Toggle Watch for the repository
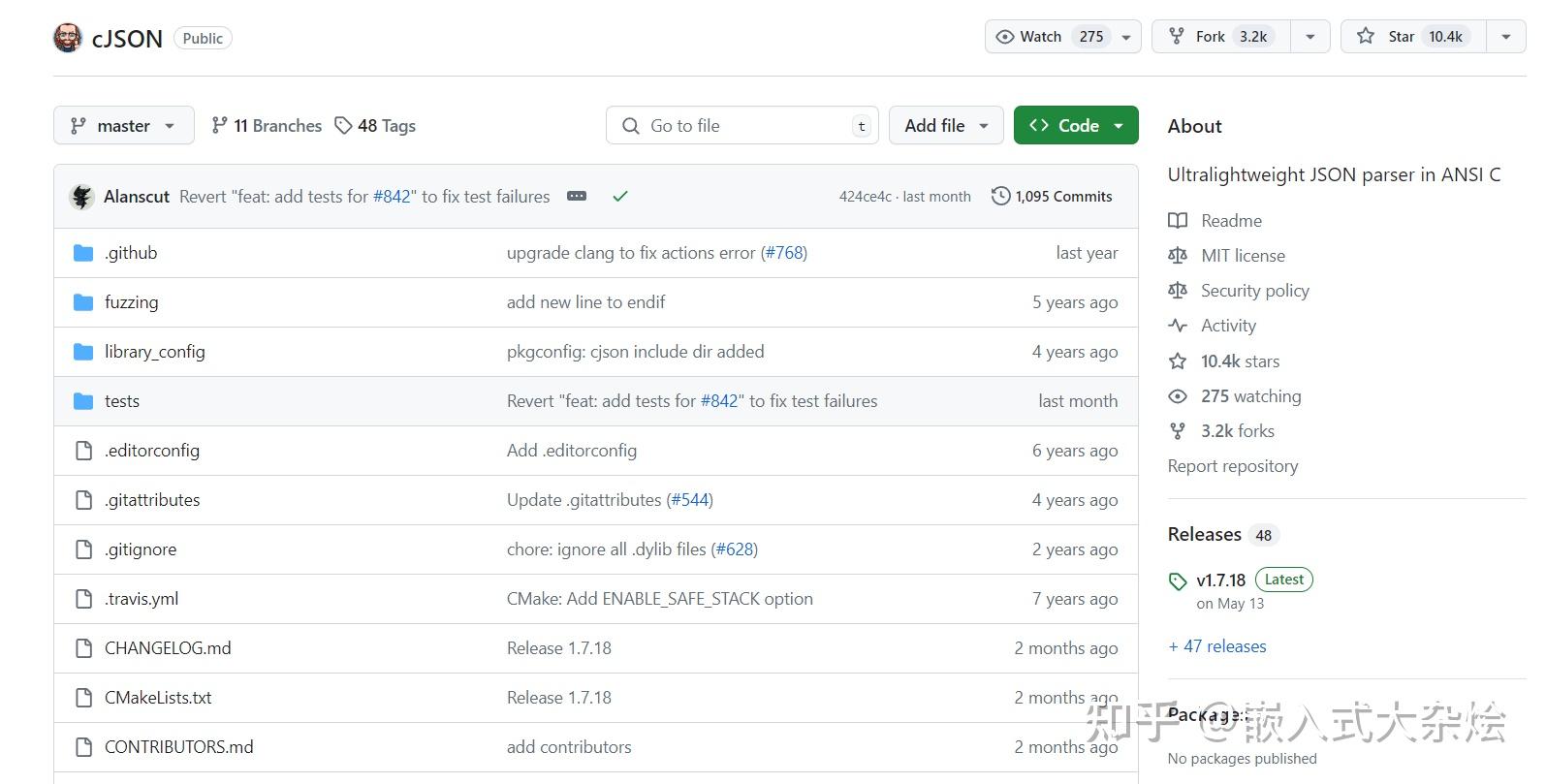The image size is (1546, 784). (x=1051, y=37)
